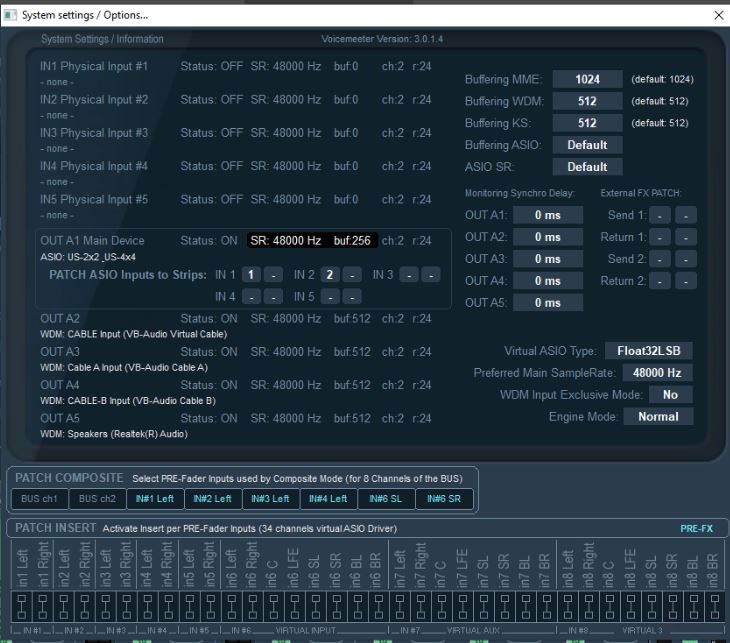
Task: Toggle in8 SR insert switch
Action: (x=673, y=606)
